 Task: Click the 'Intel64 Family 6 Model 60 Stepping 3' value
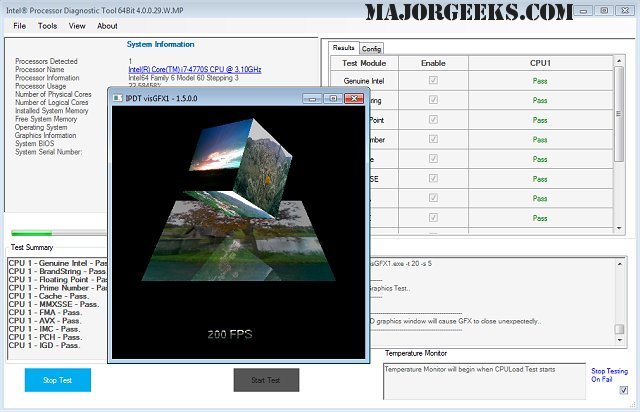[x=183, y=78]
